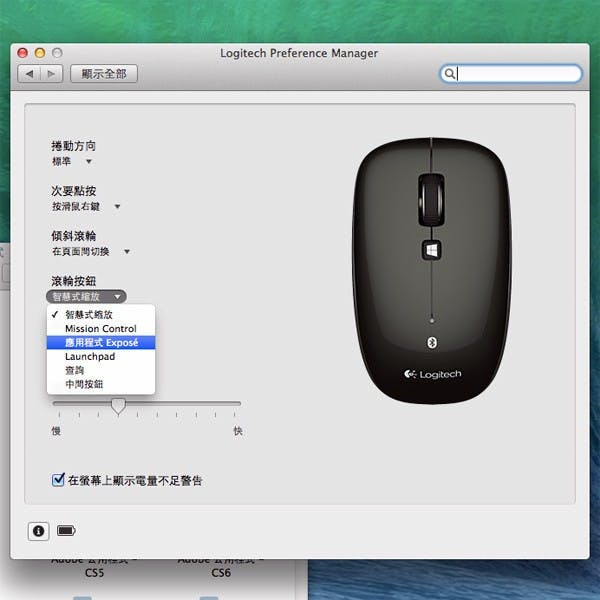Click the CS5 label in the background window
The image size is (600, 600).
tap(94, 573)
